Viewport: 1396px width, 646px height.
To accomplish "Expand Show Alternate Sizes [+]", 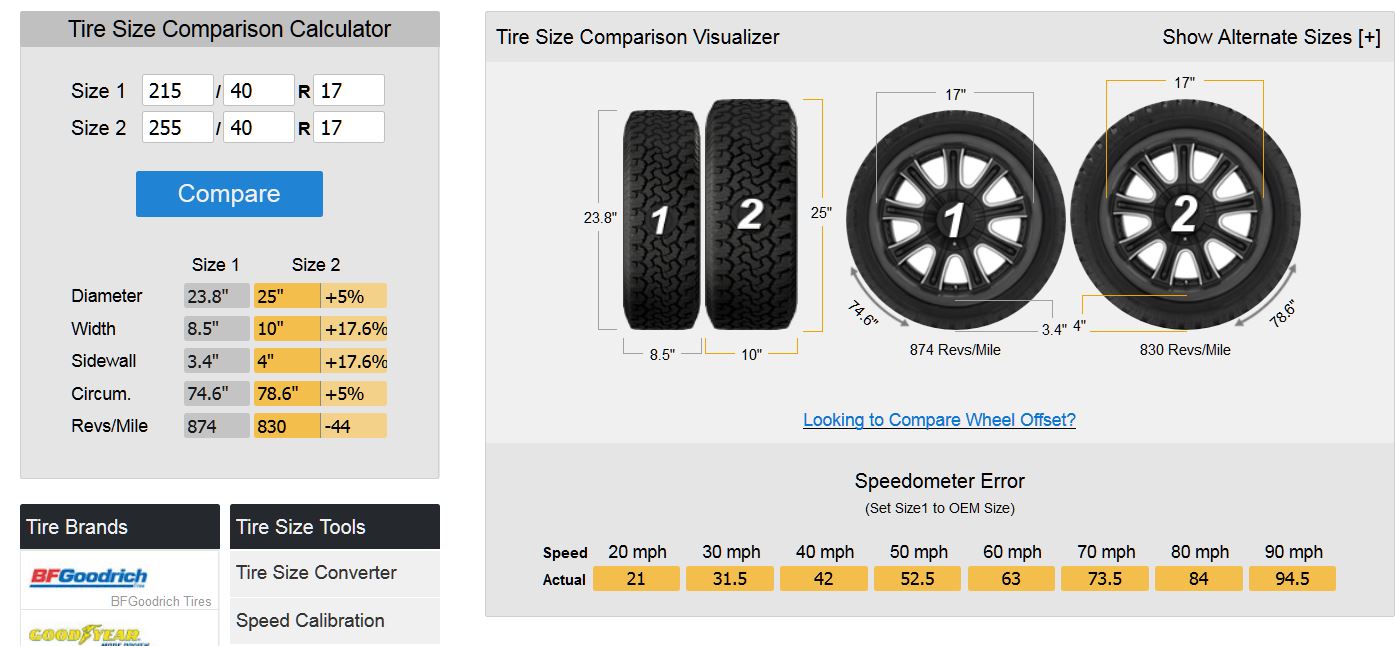I will 1271,37.
